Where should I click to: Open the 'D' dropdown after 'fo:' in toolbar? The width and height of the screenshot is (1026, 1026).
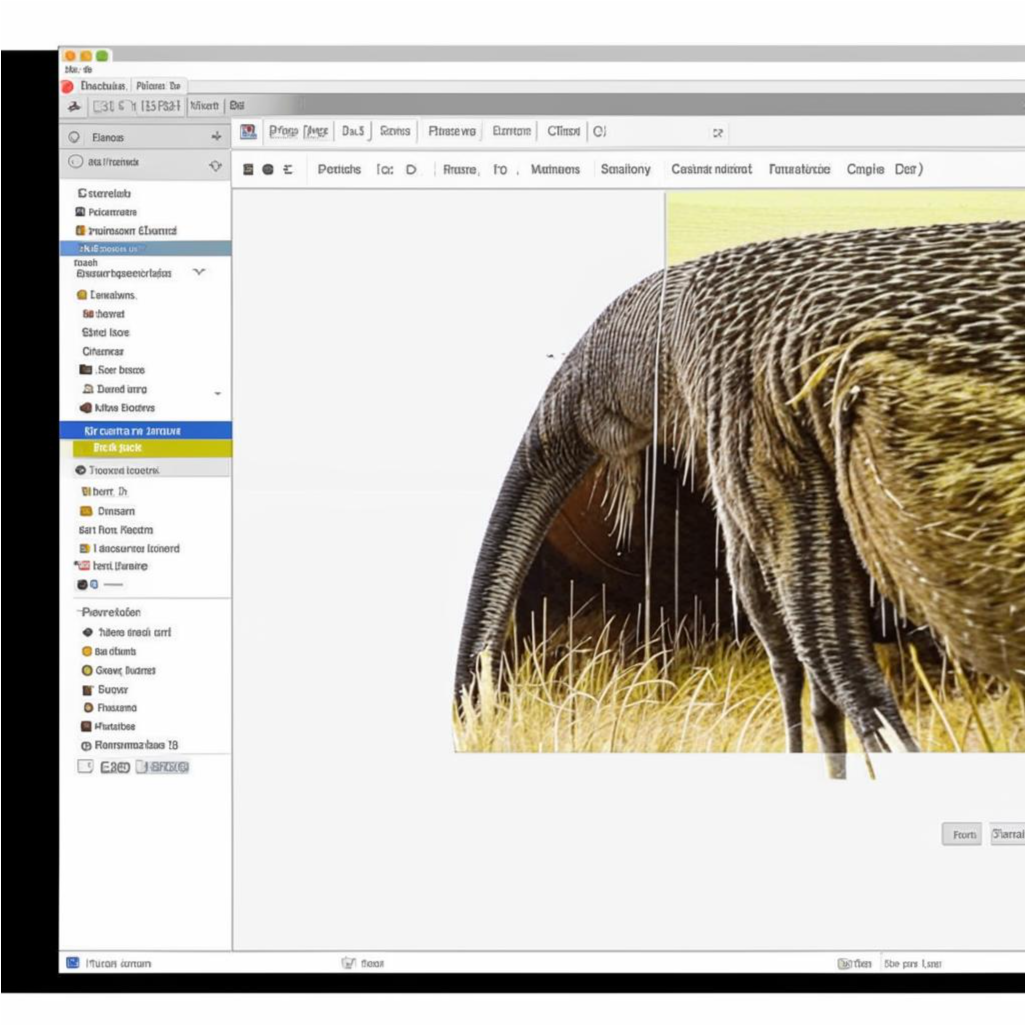point(411,169)
